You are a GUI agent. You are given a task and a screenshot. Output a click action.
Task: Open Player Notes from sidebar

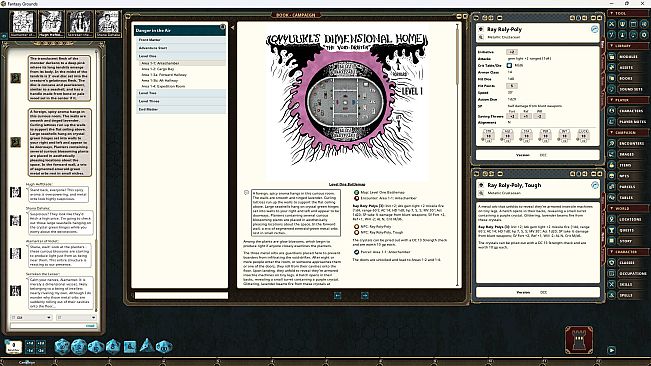click(x=627, y=122)
